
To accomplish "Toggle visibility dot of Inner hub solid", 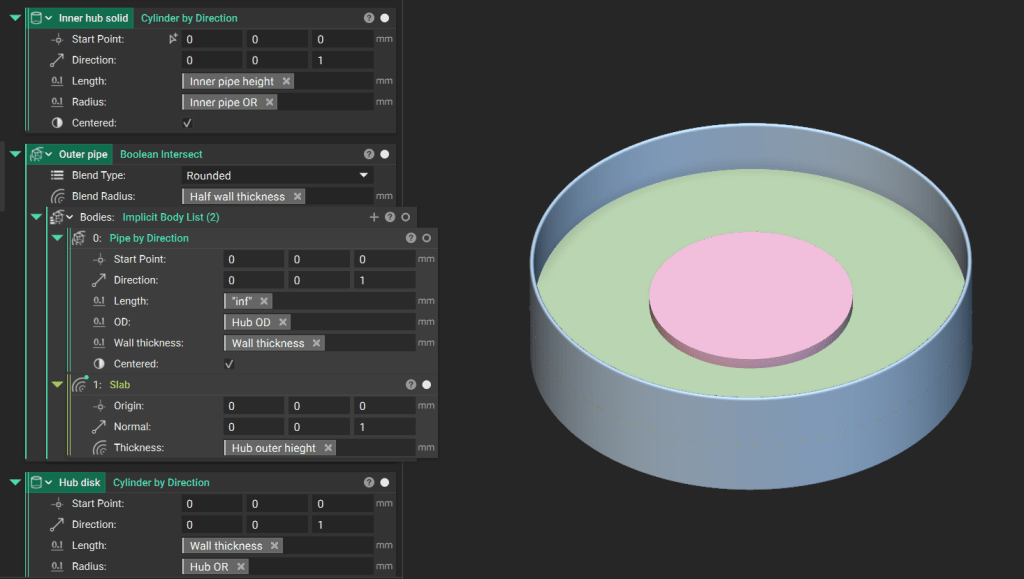I will pos(385,18).
